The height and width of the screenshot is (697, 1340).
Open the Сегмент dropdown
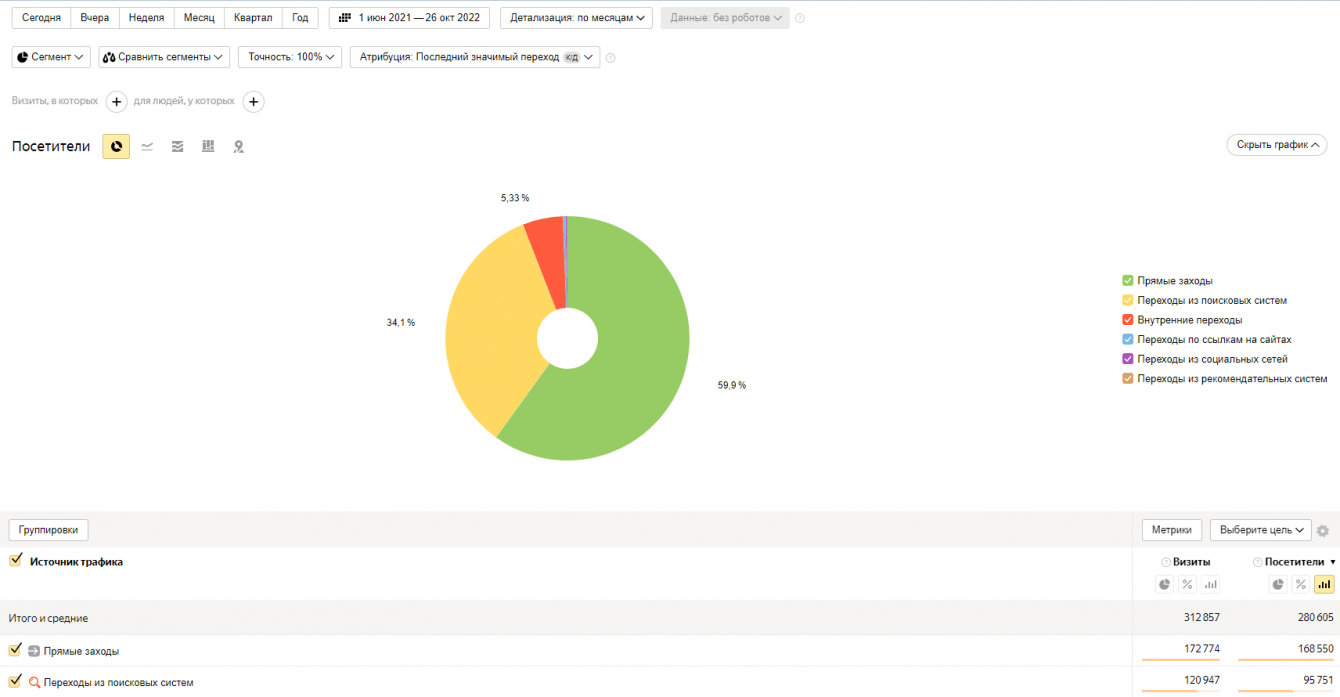coord(51,57)
